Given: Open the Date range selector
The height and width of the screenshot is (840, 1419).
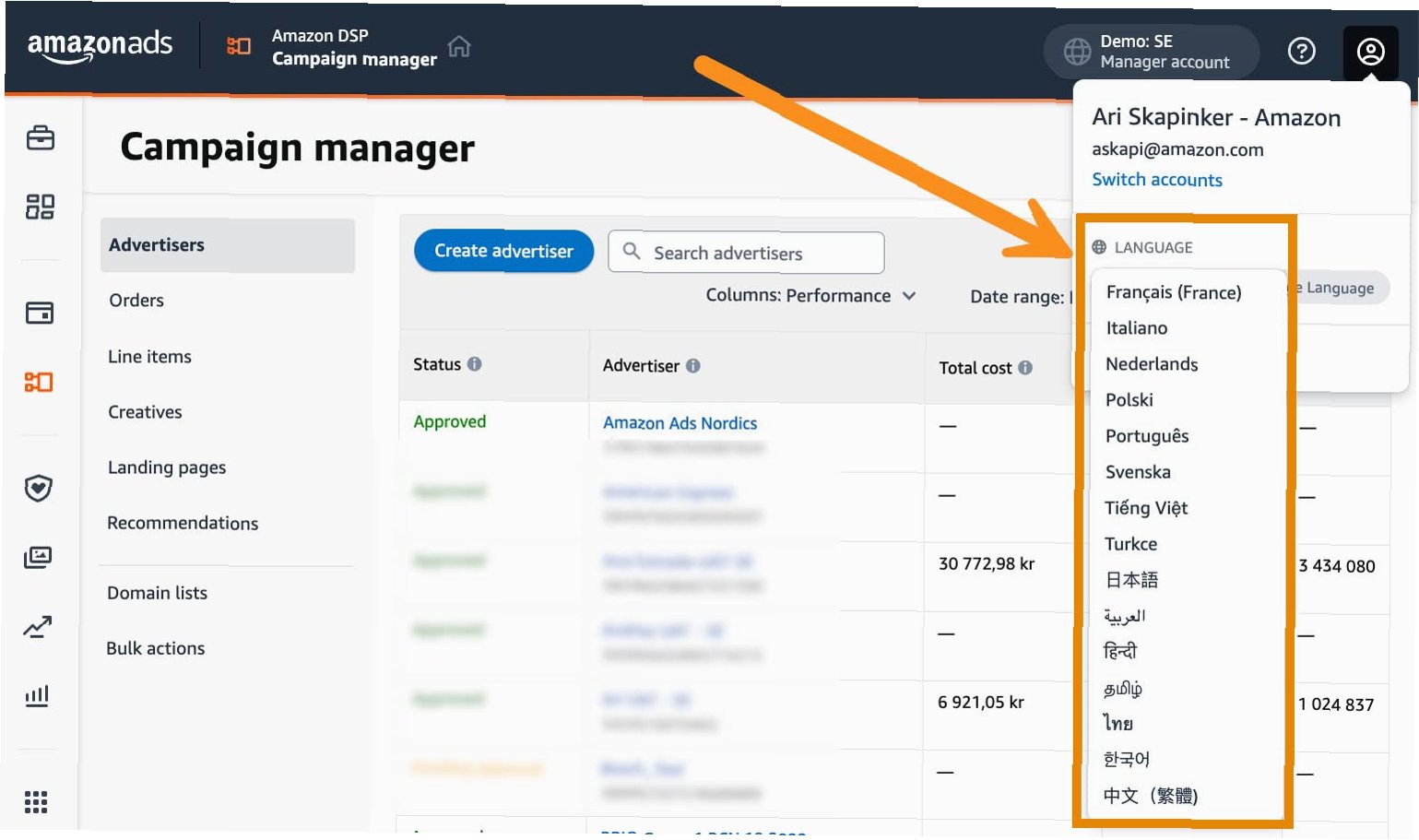Looking at the screenshot, I should click(1022, 297).
